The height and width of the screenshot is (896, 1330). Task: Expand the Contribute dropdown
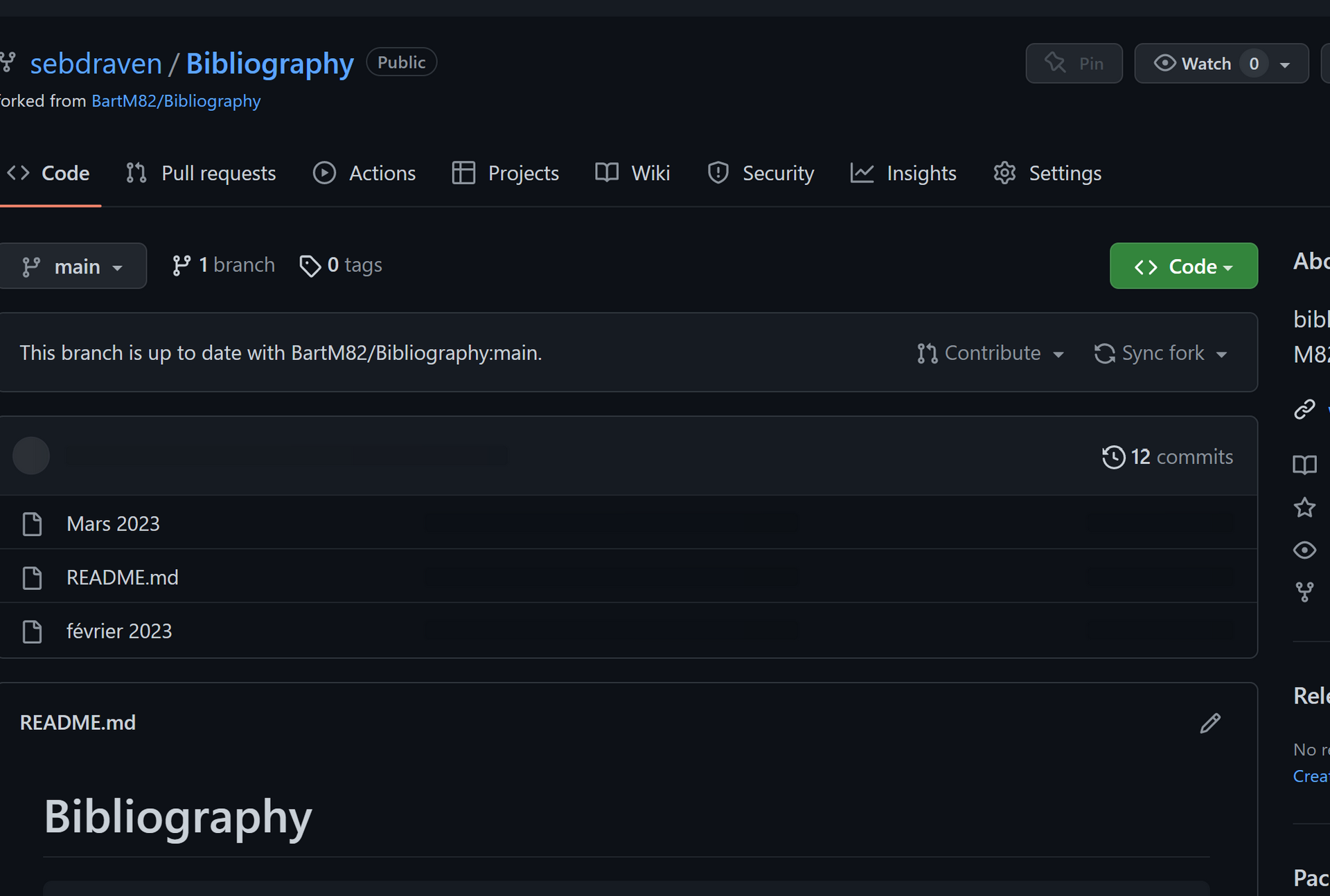click(x=991, y=353)
